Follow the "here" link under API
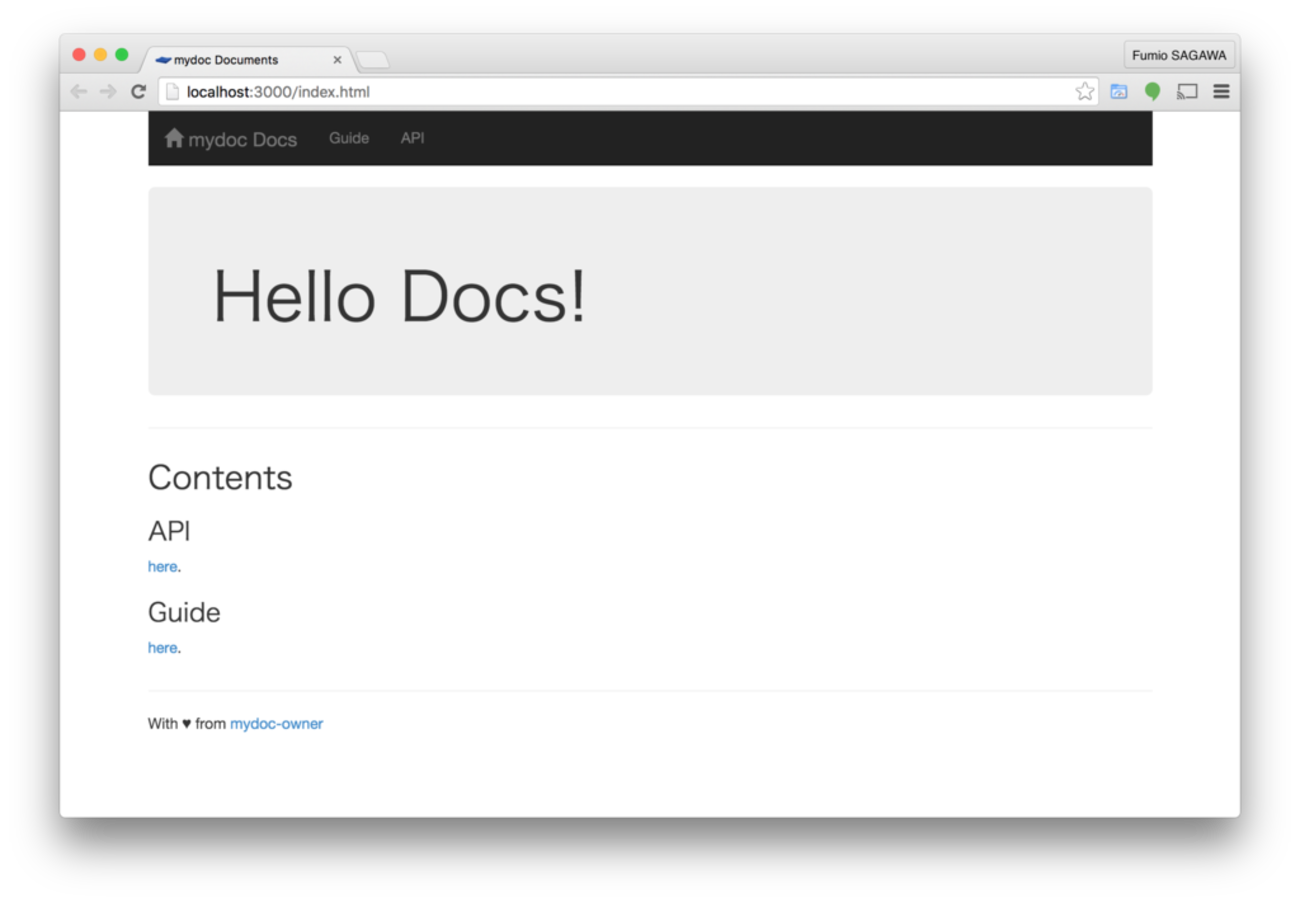 coord(162,567)
